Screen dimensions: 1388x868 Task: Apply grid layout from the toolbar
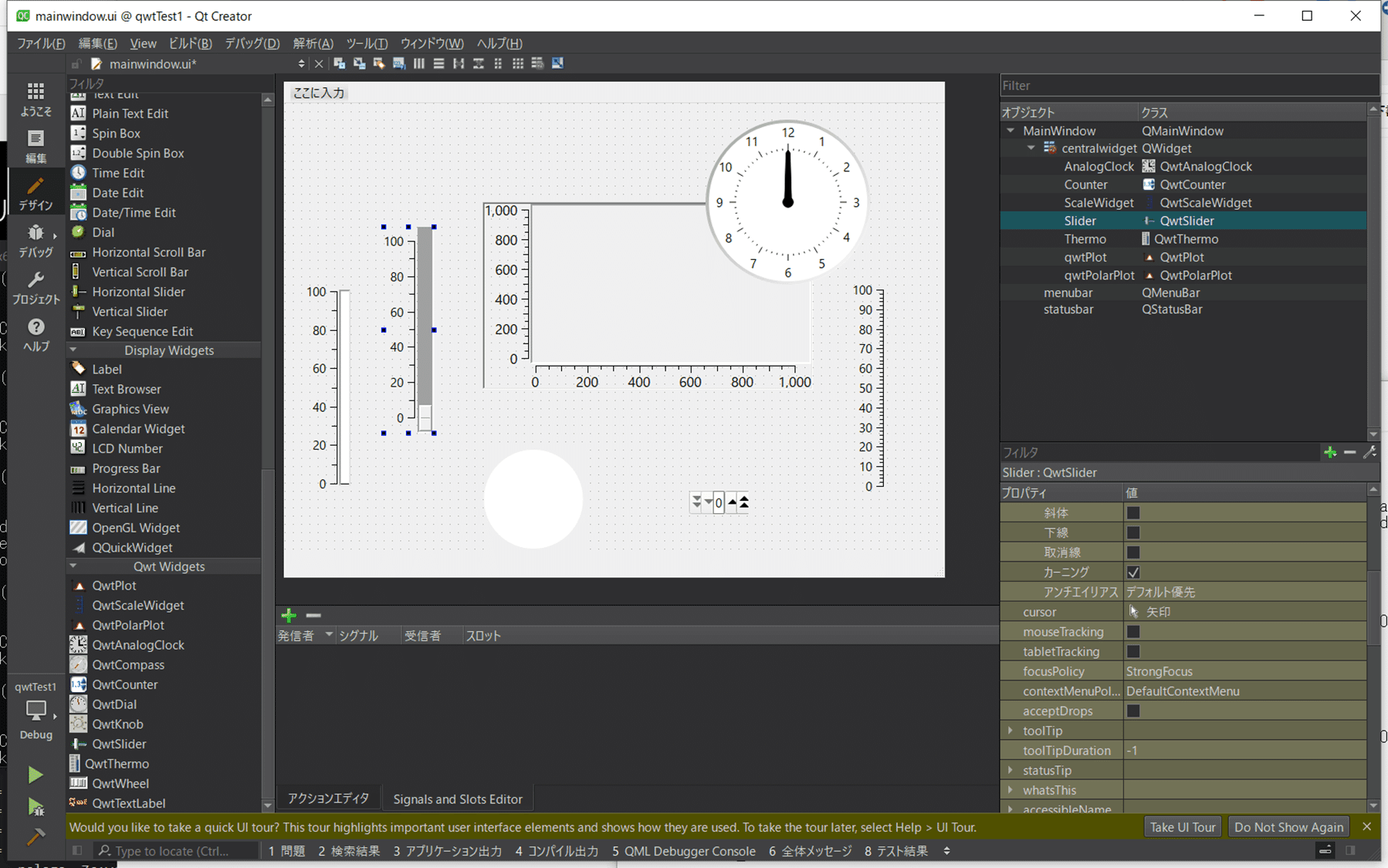coord(518,63)
